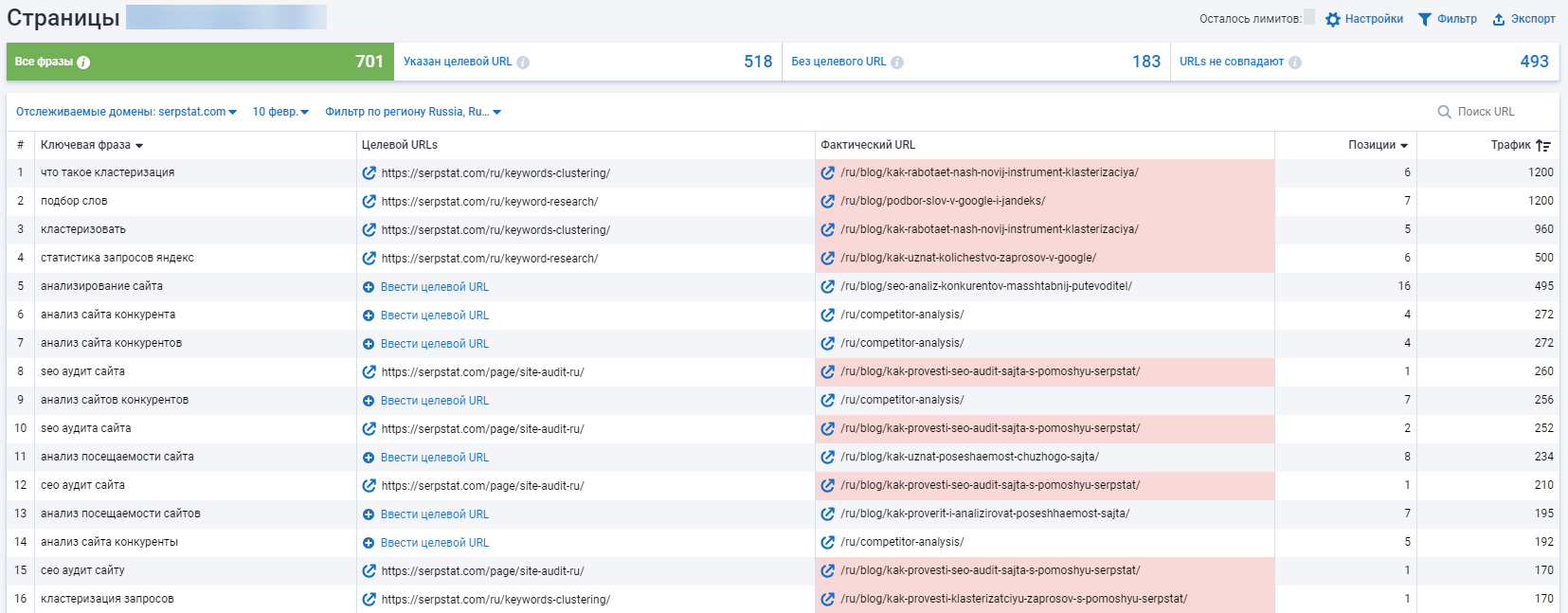Open actual URL icon for kak-uznat-kolichestvo-zaprosov-v-google
1568x613 pixels.
tap(828, 258)
